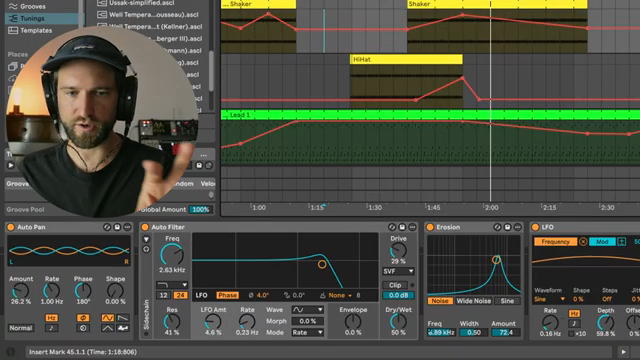640x360 pixels.
Task: Select the HiHat clip header
Action: pyautogui.click(x=406, y=59)
